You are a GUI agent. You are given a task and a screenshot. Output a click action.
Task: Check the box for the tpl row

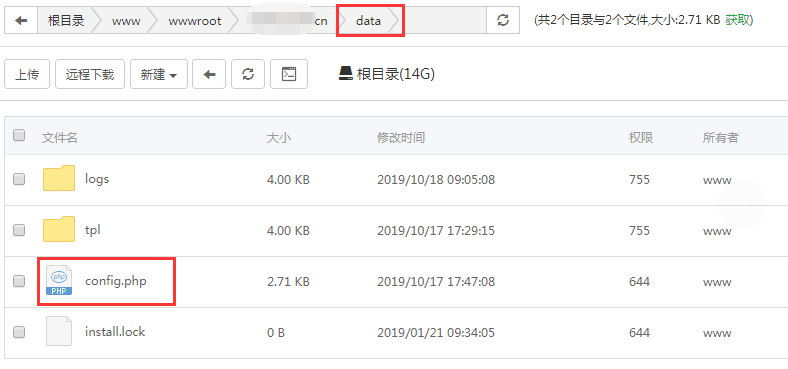pos(19,230)
